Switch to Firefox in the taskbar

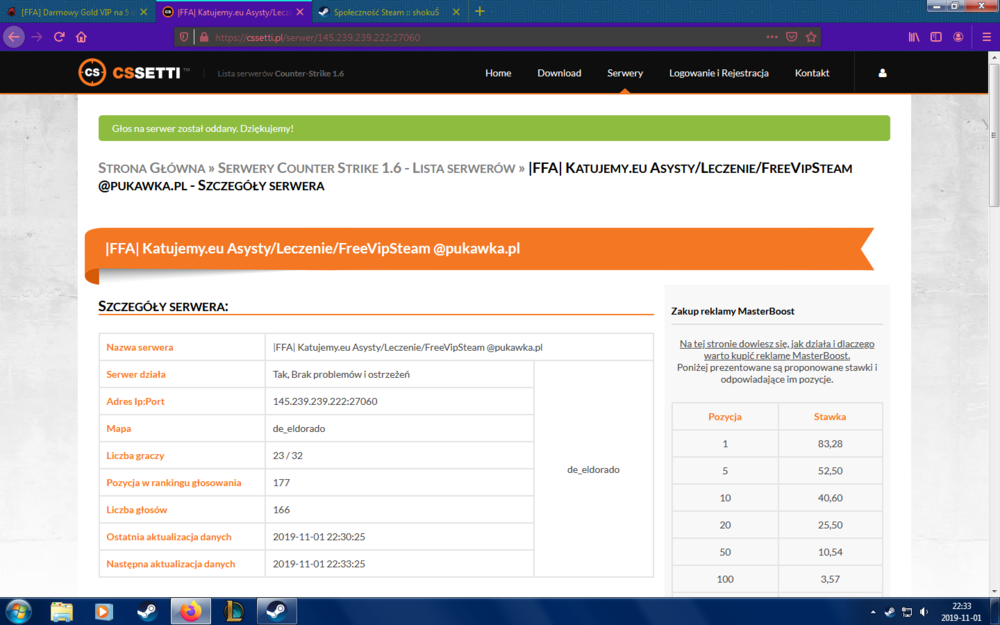[190, 612]
